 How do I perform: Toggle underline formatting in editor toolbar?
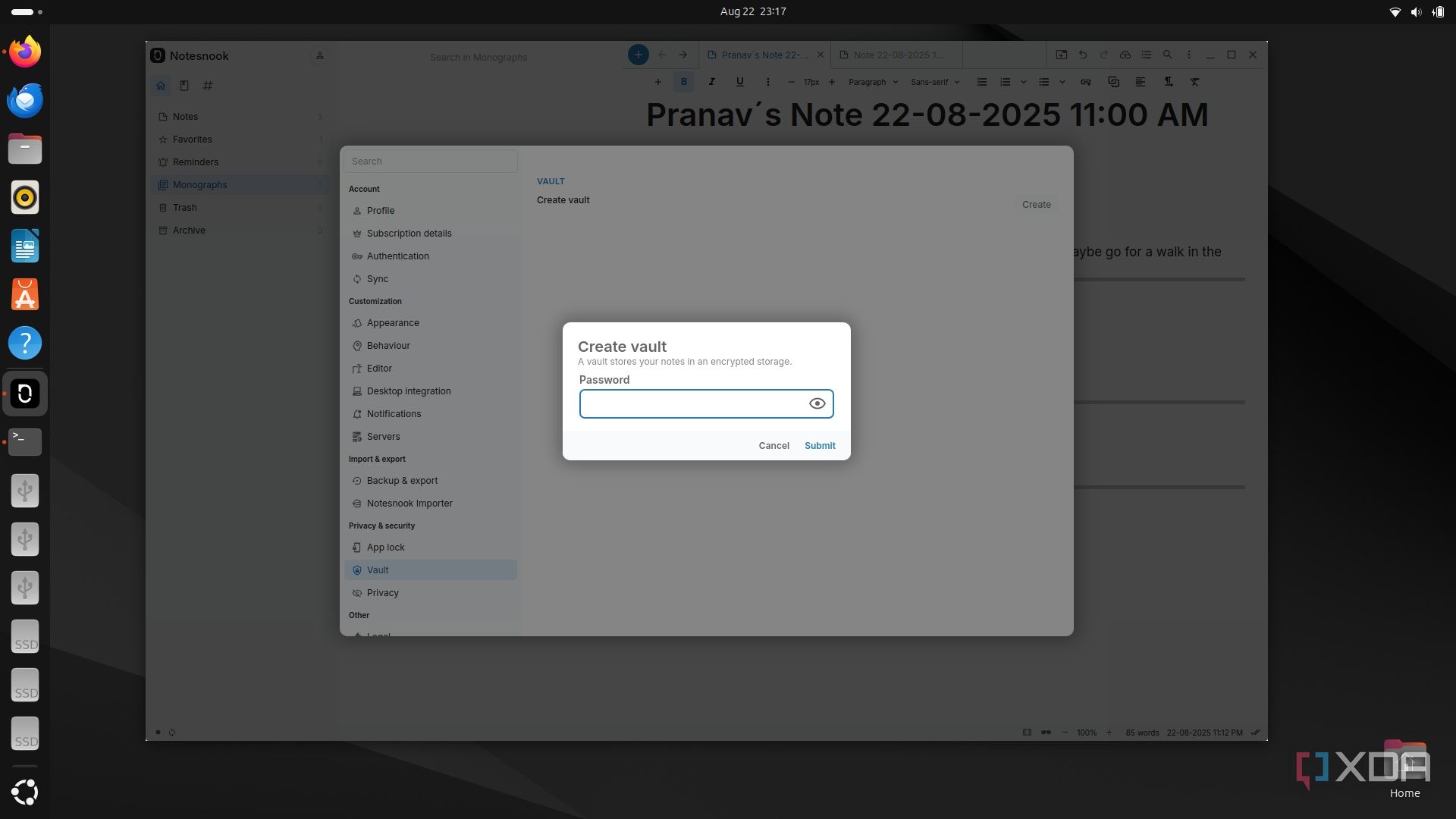click(739, 82)
